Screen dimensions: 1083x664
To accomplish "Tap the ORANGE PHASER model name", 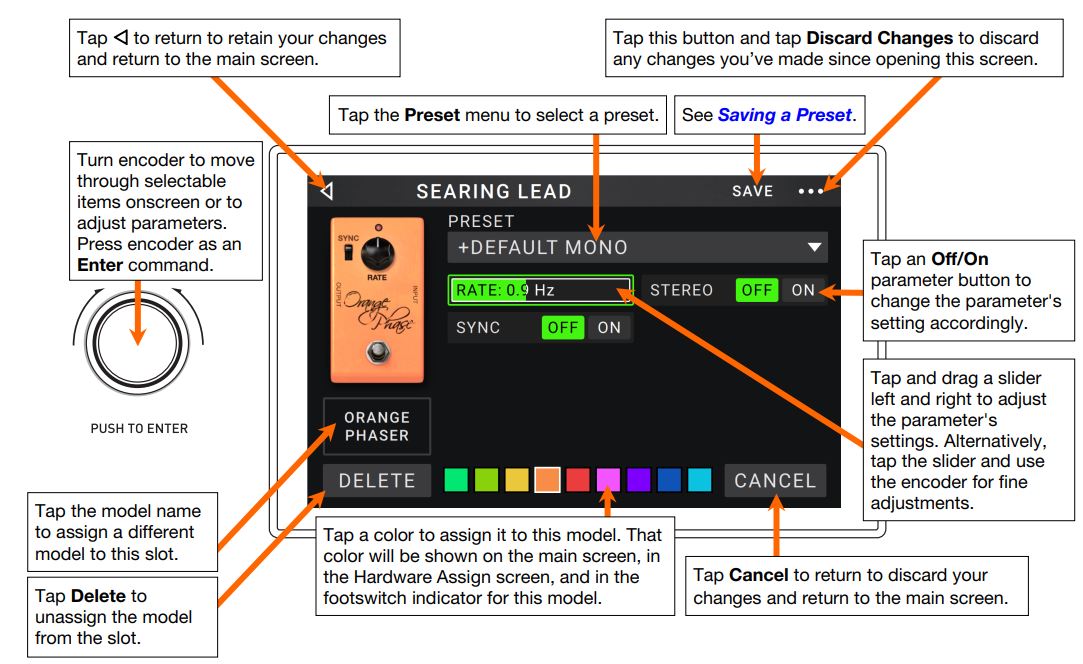I will pos(378,426).
